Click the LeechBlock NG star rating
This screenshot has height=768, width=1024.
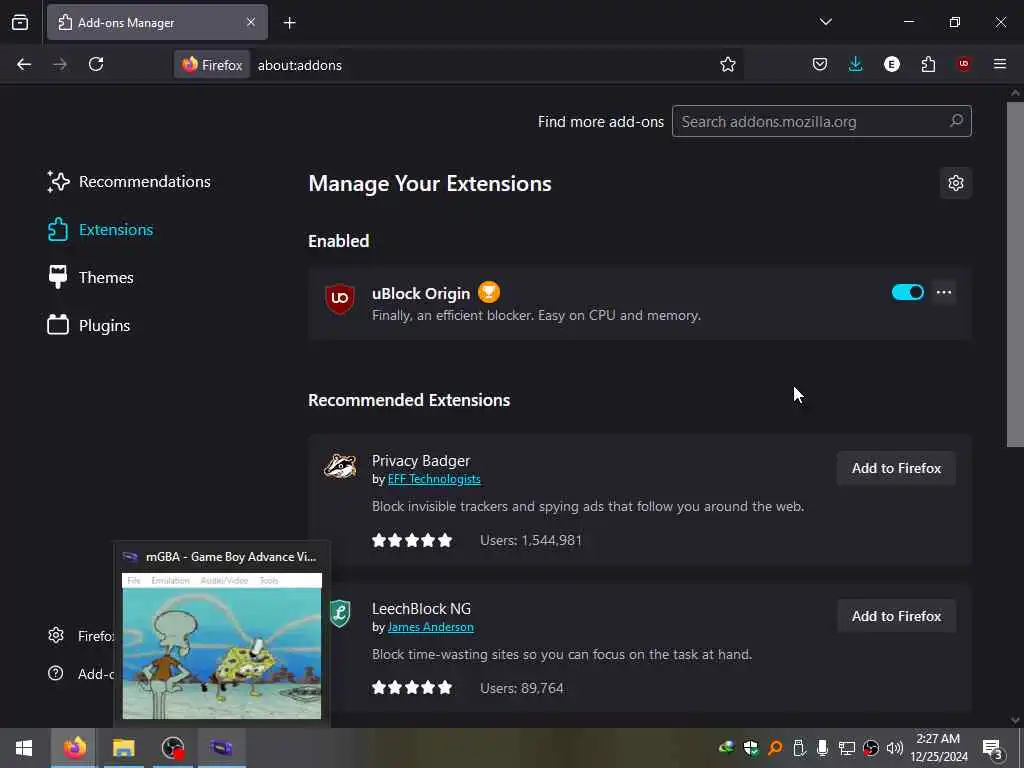(x=412, y=687)
